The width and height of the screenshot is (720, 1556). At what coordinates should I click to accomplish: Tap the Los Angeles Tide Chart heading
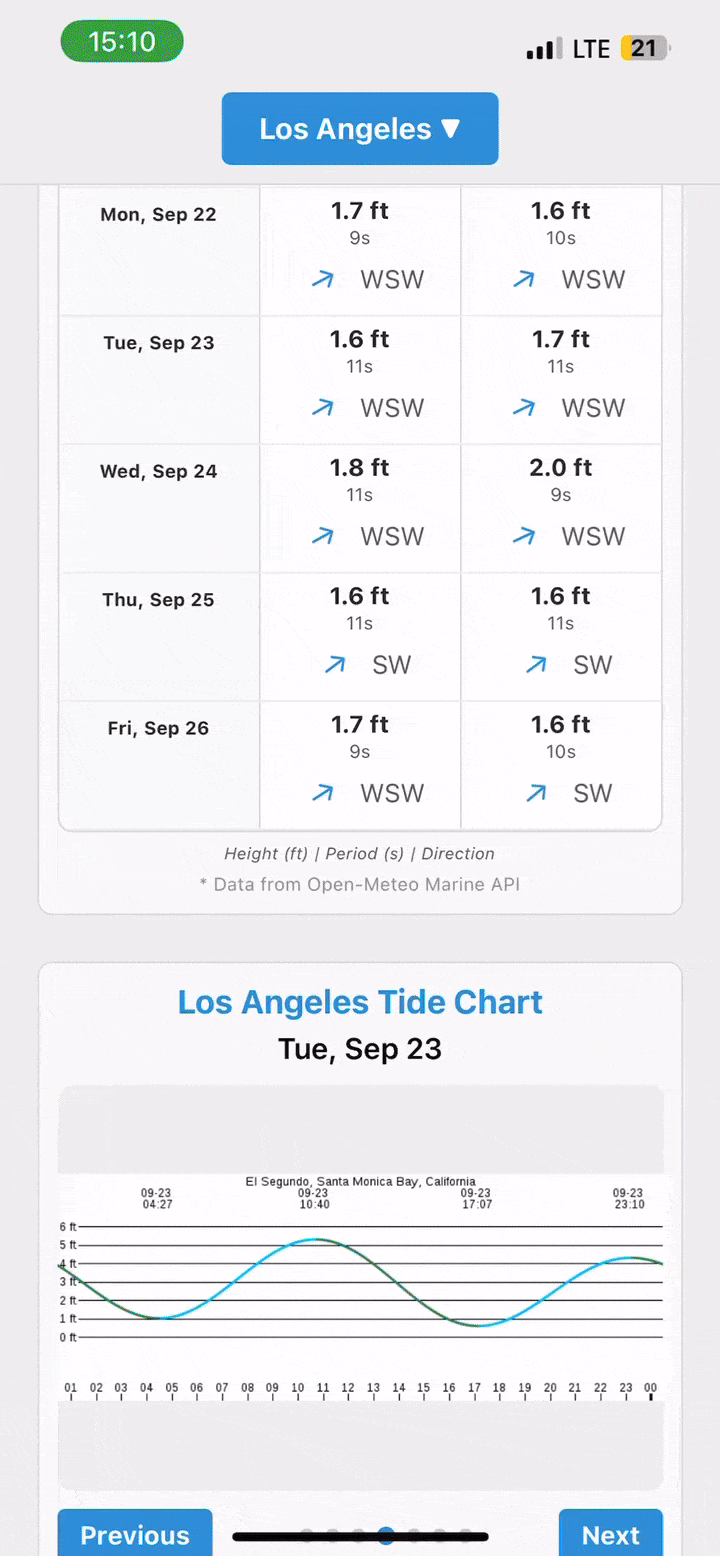click(360, 1002)
